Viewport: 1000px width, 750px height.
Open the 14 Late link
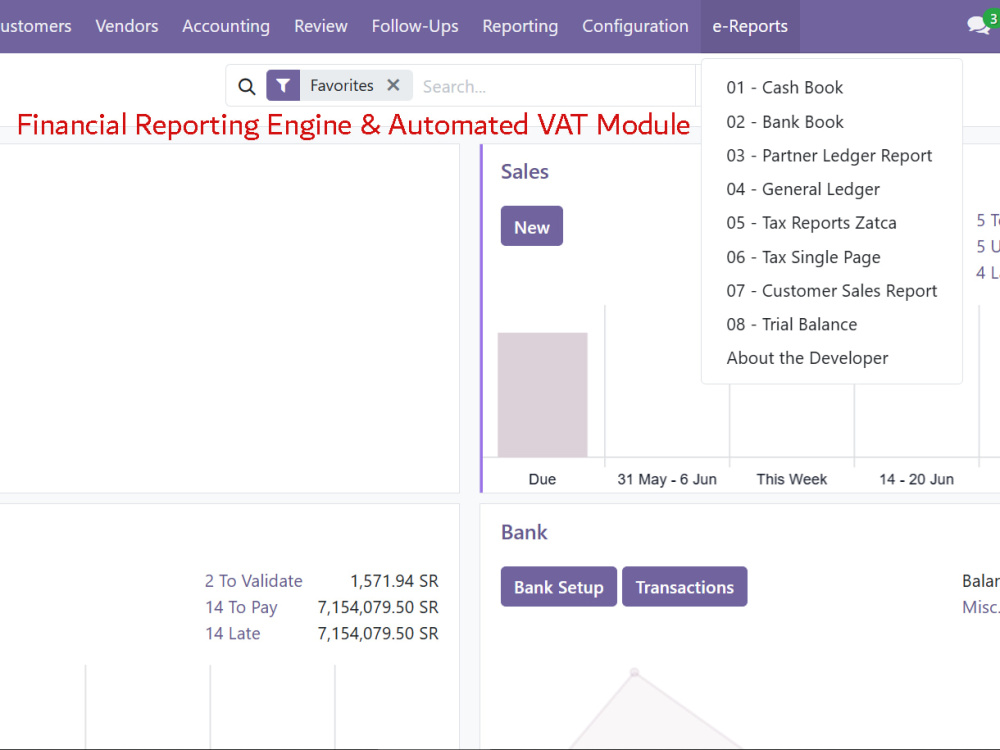point(233,633)
